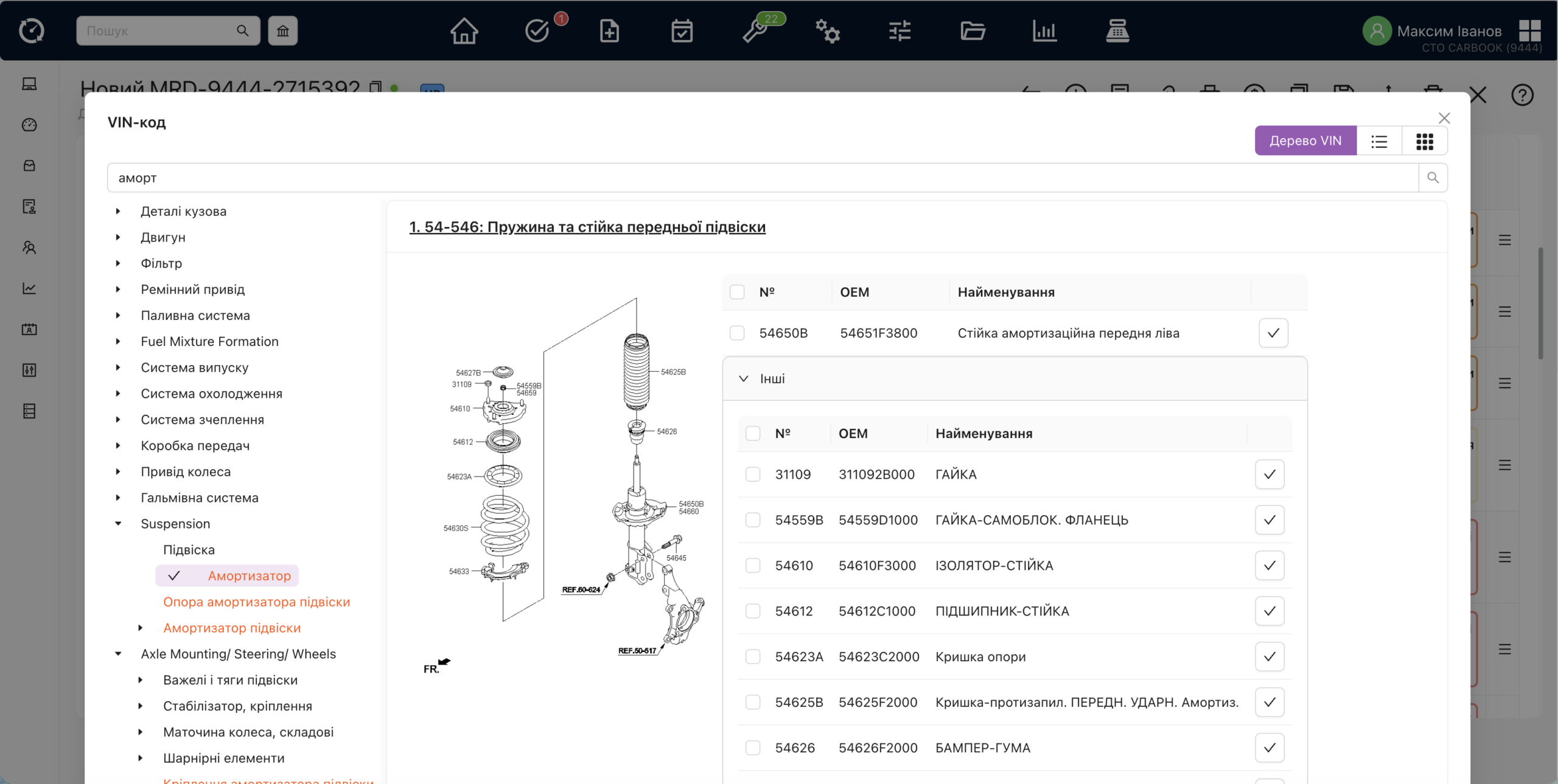Click the VIN search field containing аморт
Image resolution: width=1558 pixels, height=784 pixels.
763,178
